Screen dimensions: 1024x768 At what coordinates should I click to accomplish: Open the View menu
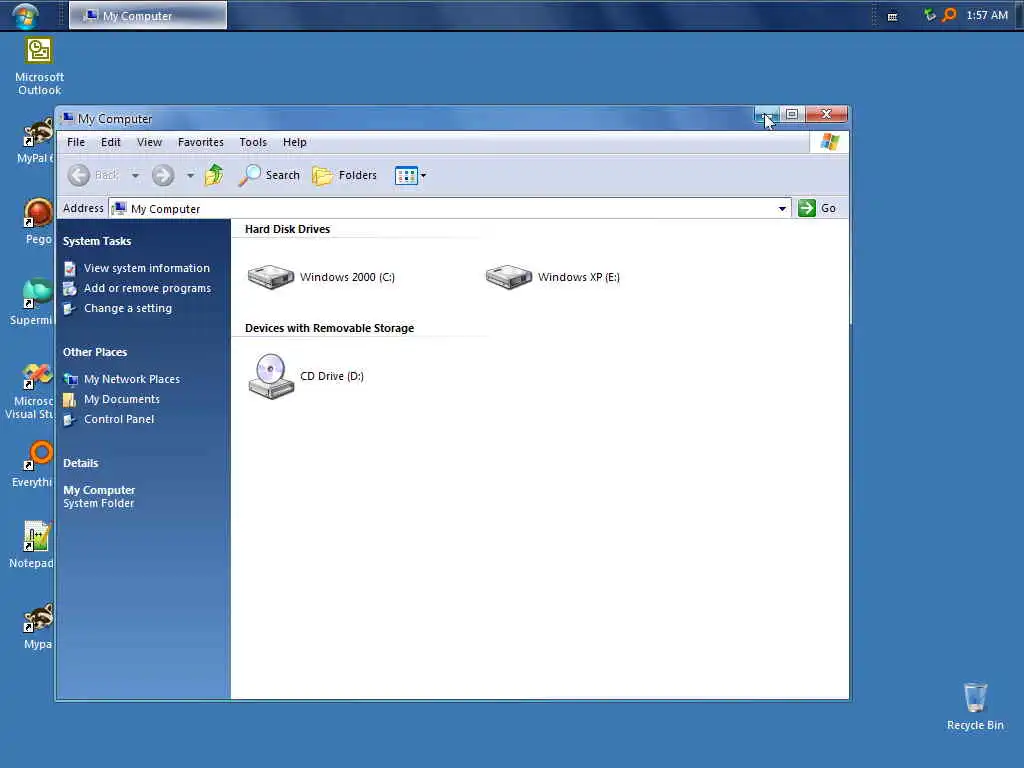pos(149,142)
